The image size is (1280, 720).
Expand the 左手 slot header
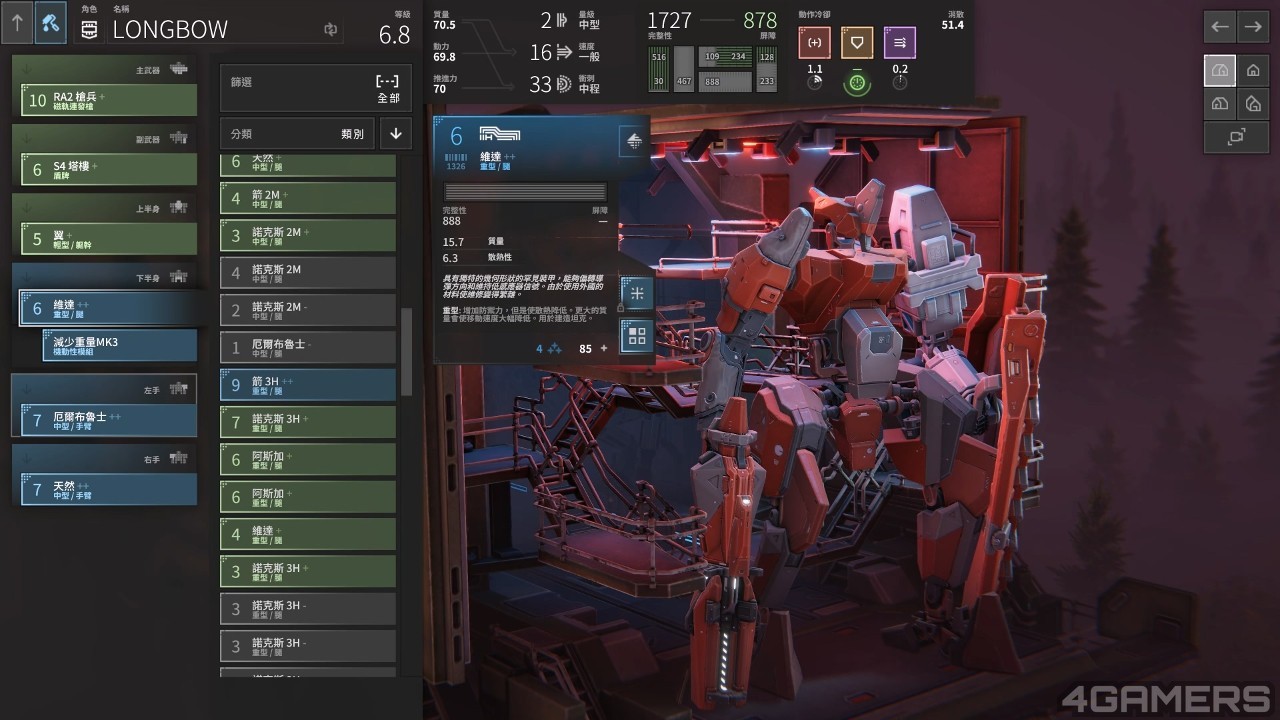[105, 389]
